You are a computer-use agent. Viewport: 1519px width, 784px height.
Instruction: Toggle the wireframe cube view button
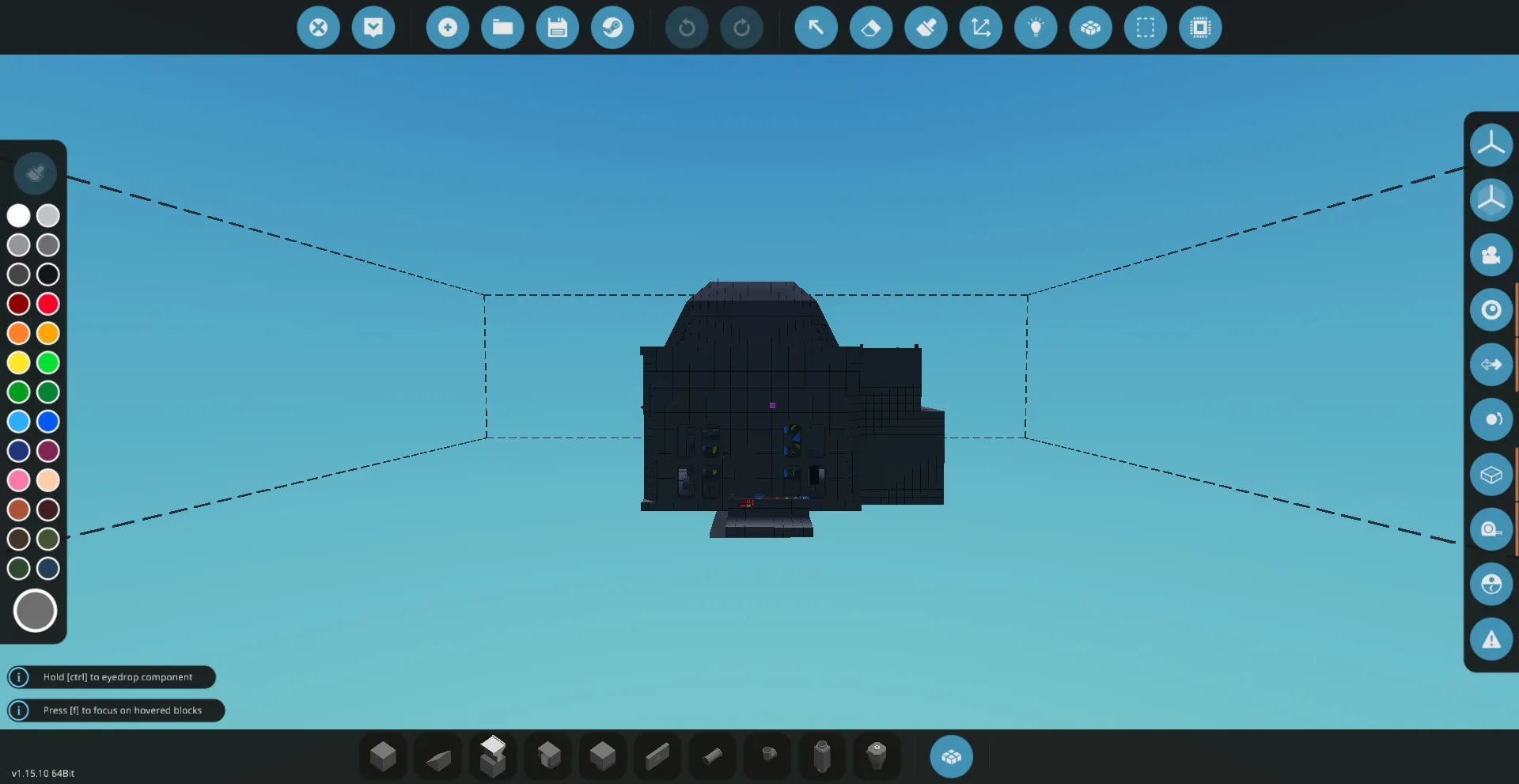point(1491,475)
